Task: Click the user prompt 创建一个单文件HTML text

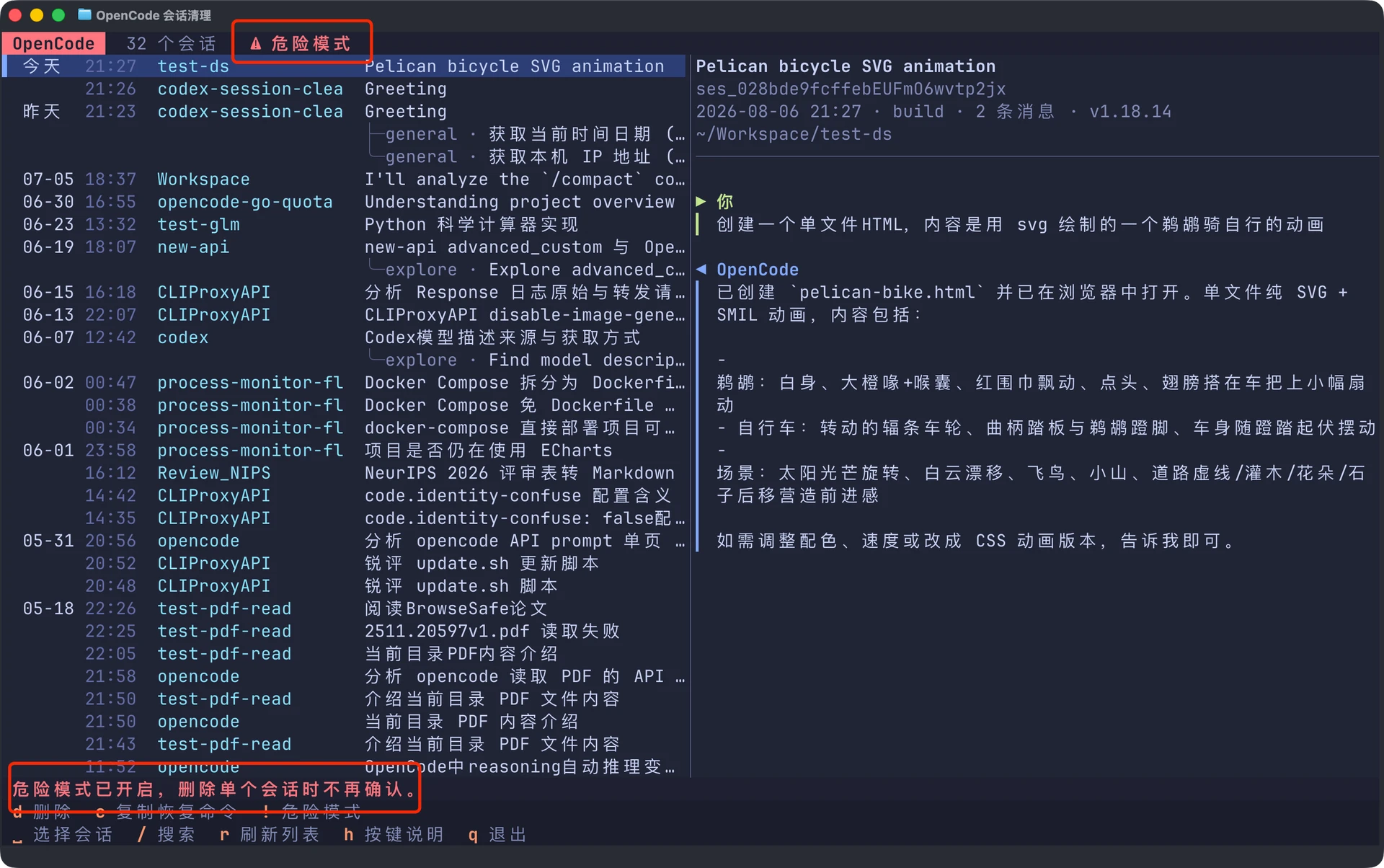Action: point(1020,224)
